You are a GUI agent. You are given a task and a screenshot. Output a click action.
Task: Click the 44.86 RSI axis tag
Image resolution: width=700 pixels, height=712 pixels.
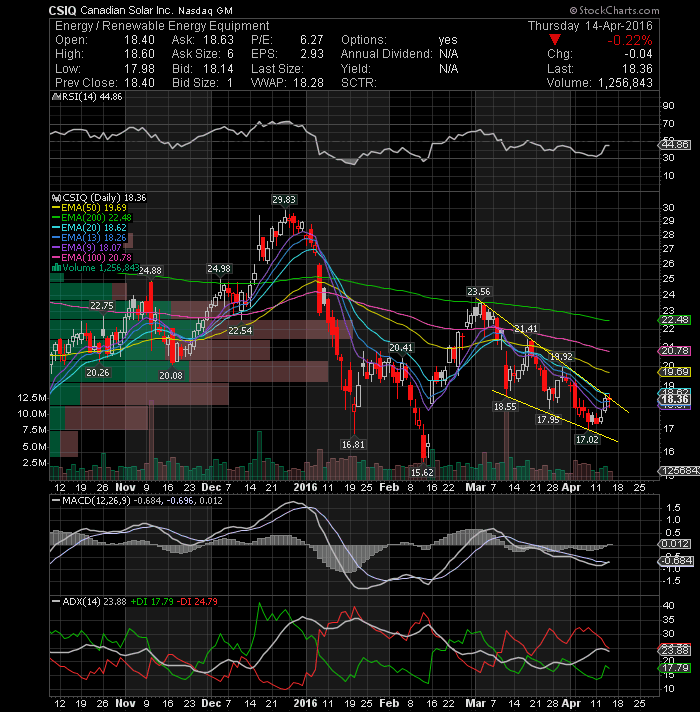[674, 145]
